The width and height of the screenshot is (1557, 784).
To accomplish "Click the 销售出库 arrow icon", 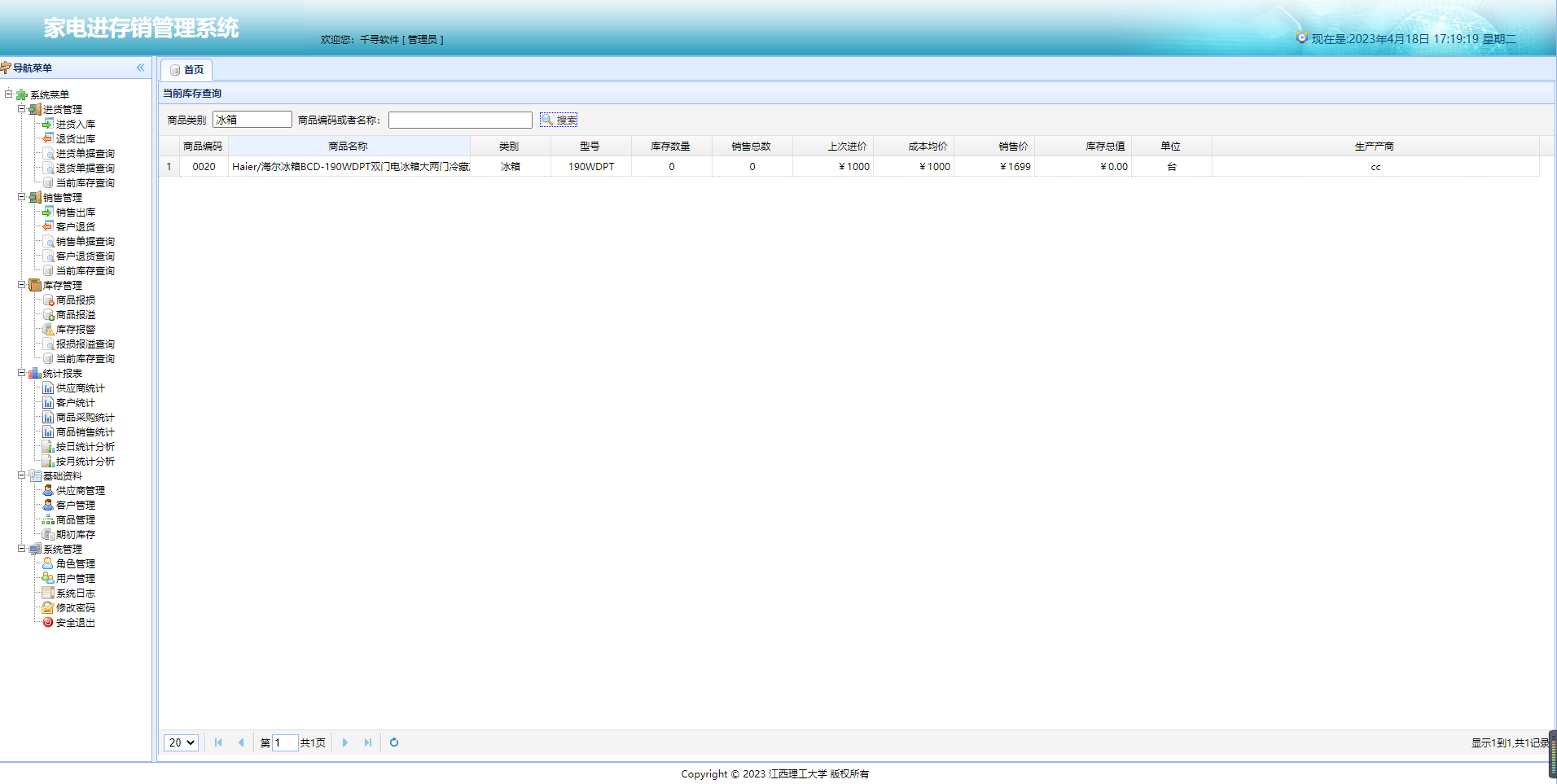I will click(x=48, y=212).
